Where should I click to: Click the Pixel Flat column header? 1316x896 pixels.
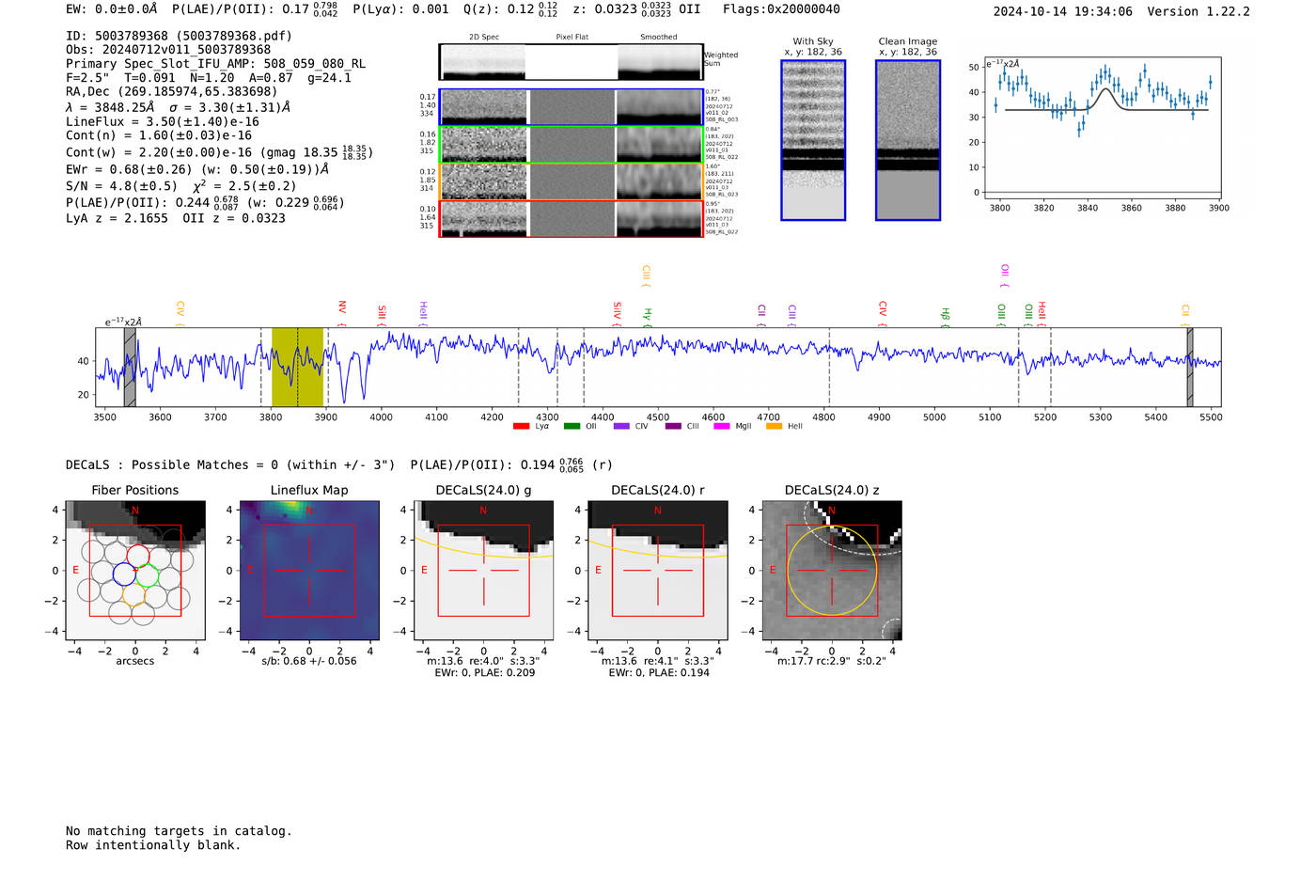572,37
